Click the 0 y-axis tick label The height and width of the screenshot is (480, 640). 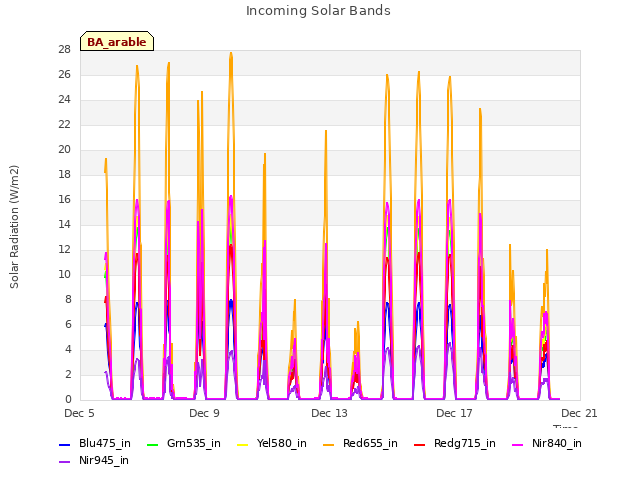point(68,400)
